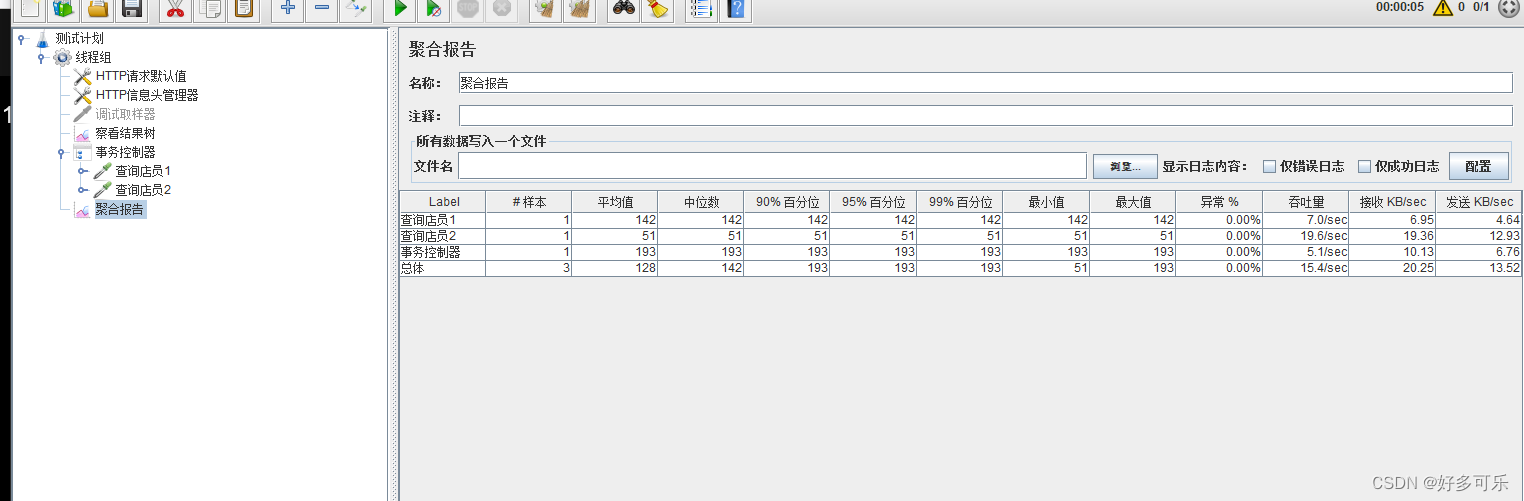Viewport: 1524px width, 501px height.
Task: Select 测试计划 in the tree
Action: pos(79,38)
